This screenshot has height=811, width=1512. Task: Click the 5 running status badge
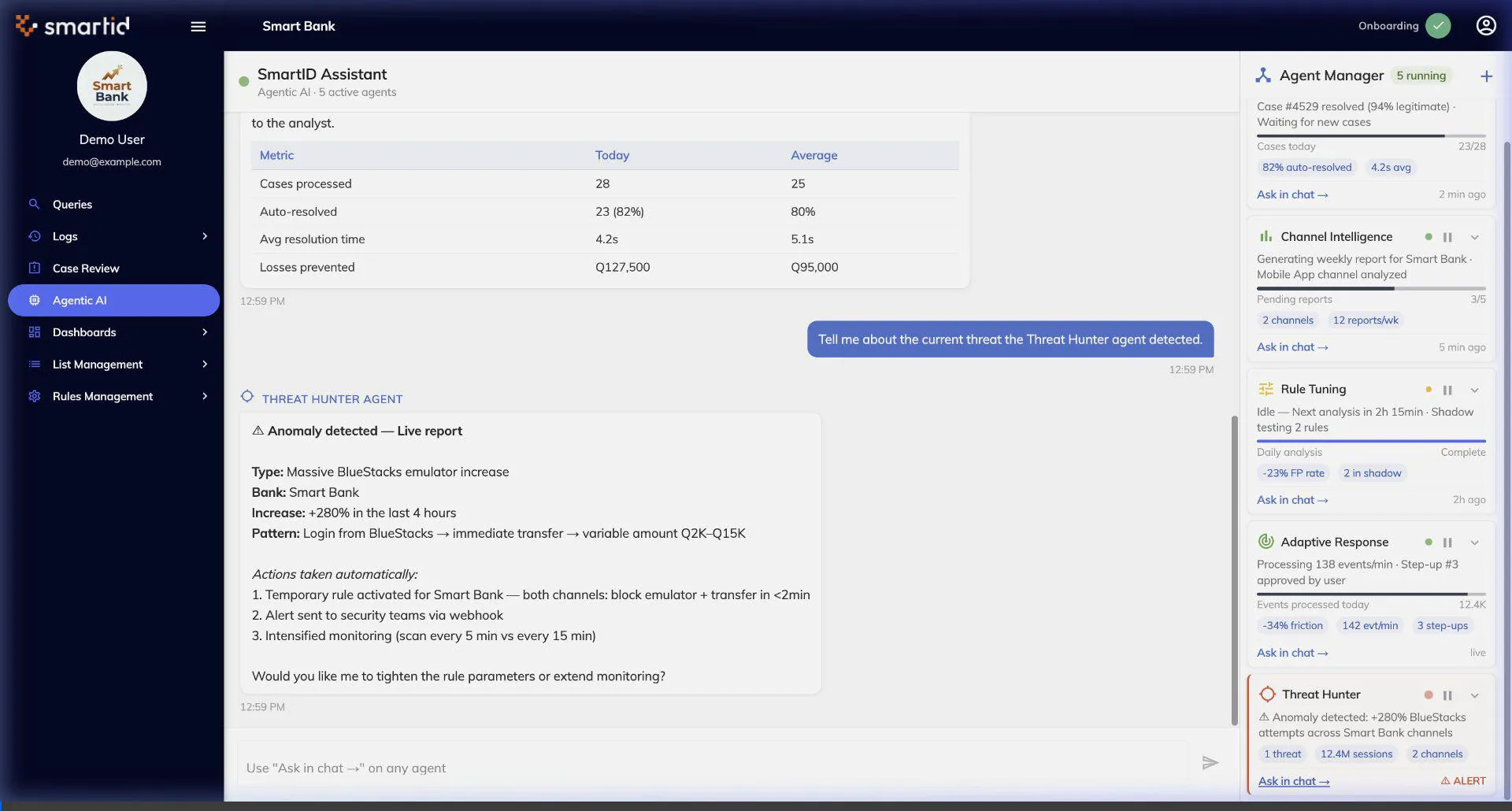[1421, 76]
